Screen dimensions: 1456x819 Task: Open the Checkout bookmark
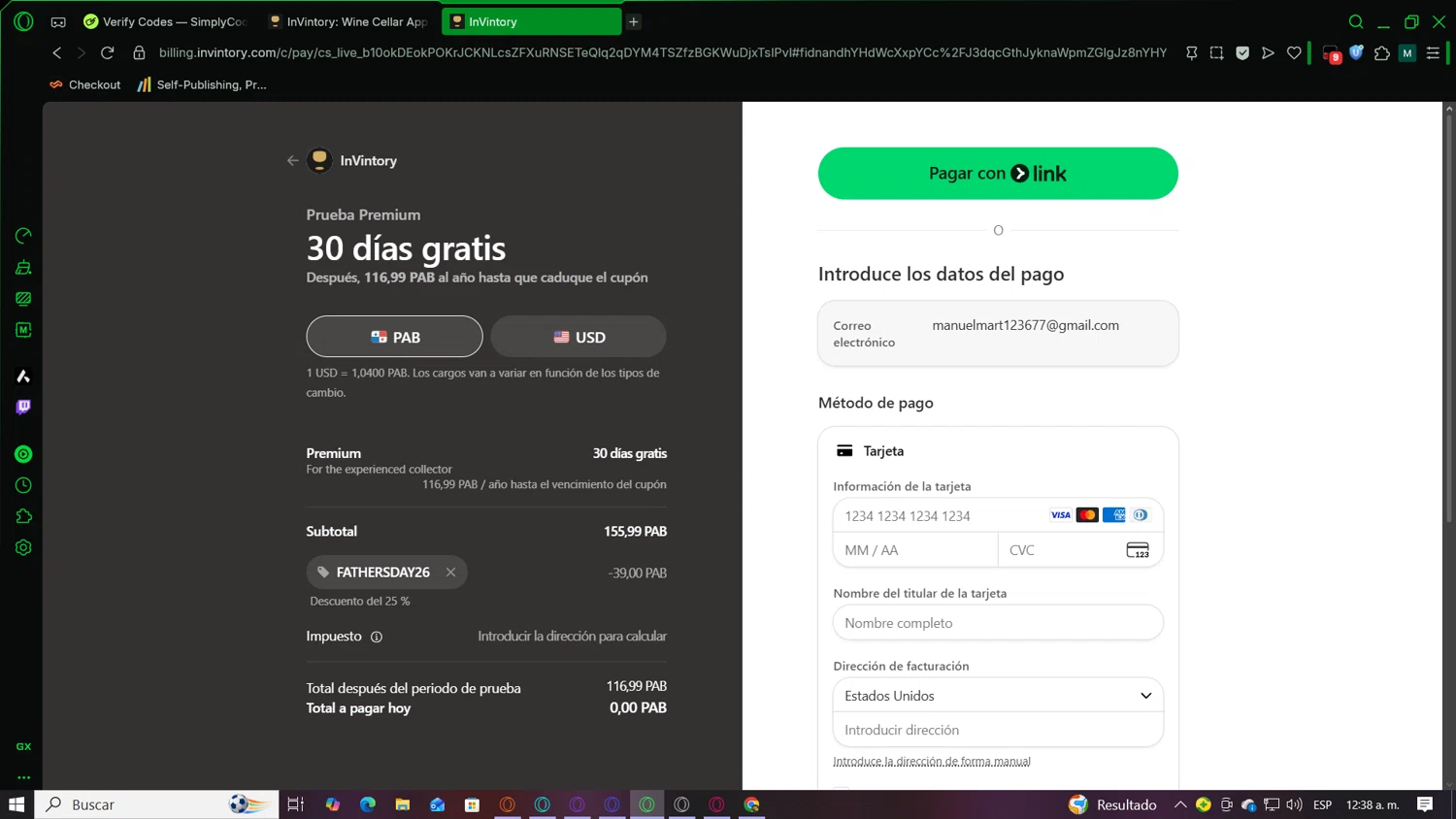tap(85, 84)
